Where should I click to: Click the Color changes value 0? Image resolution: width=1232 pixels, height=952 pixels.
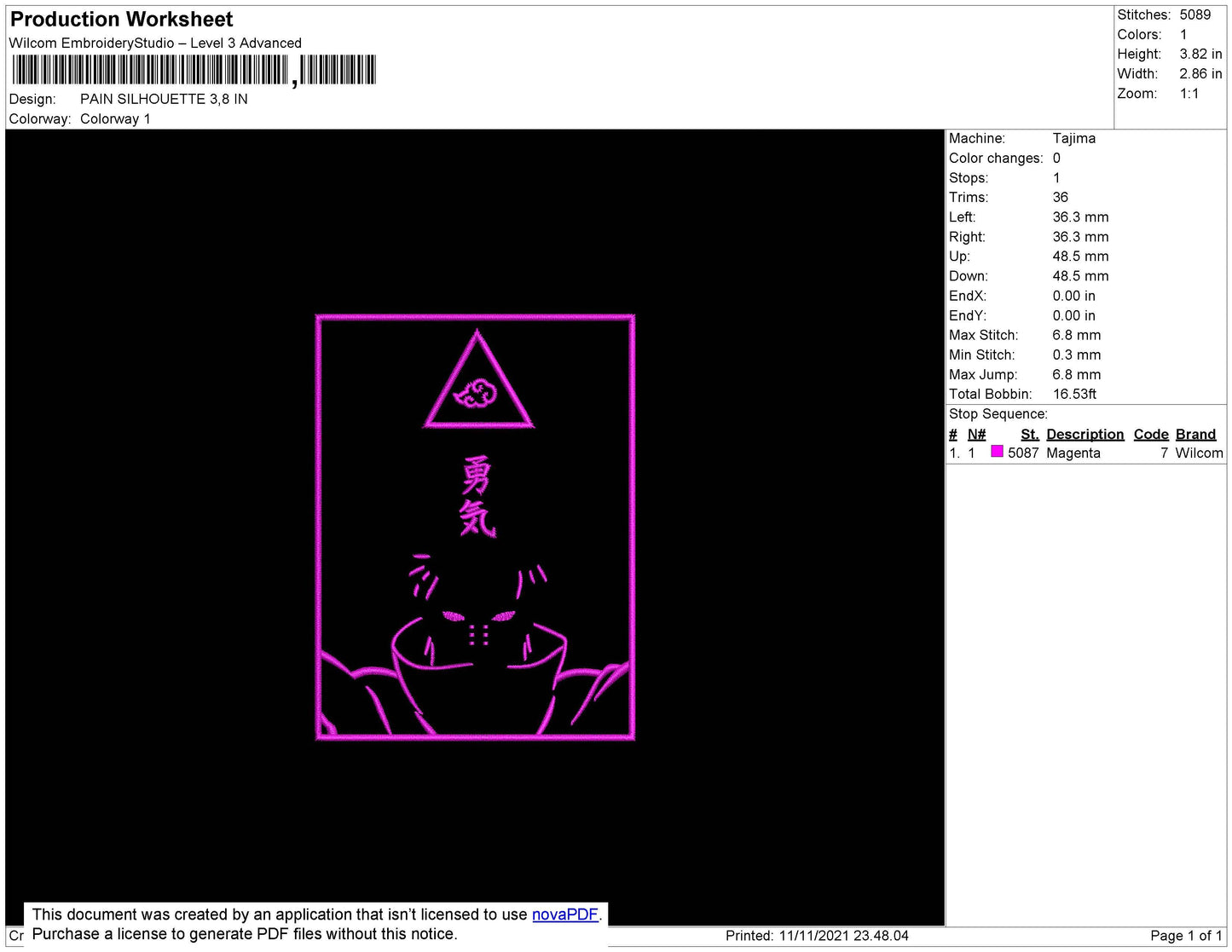[x=1056, y=158]
